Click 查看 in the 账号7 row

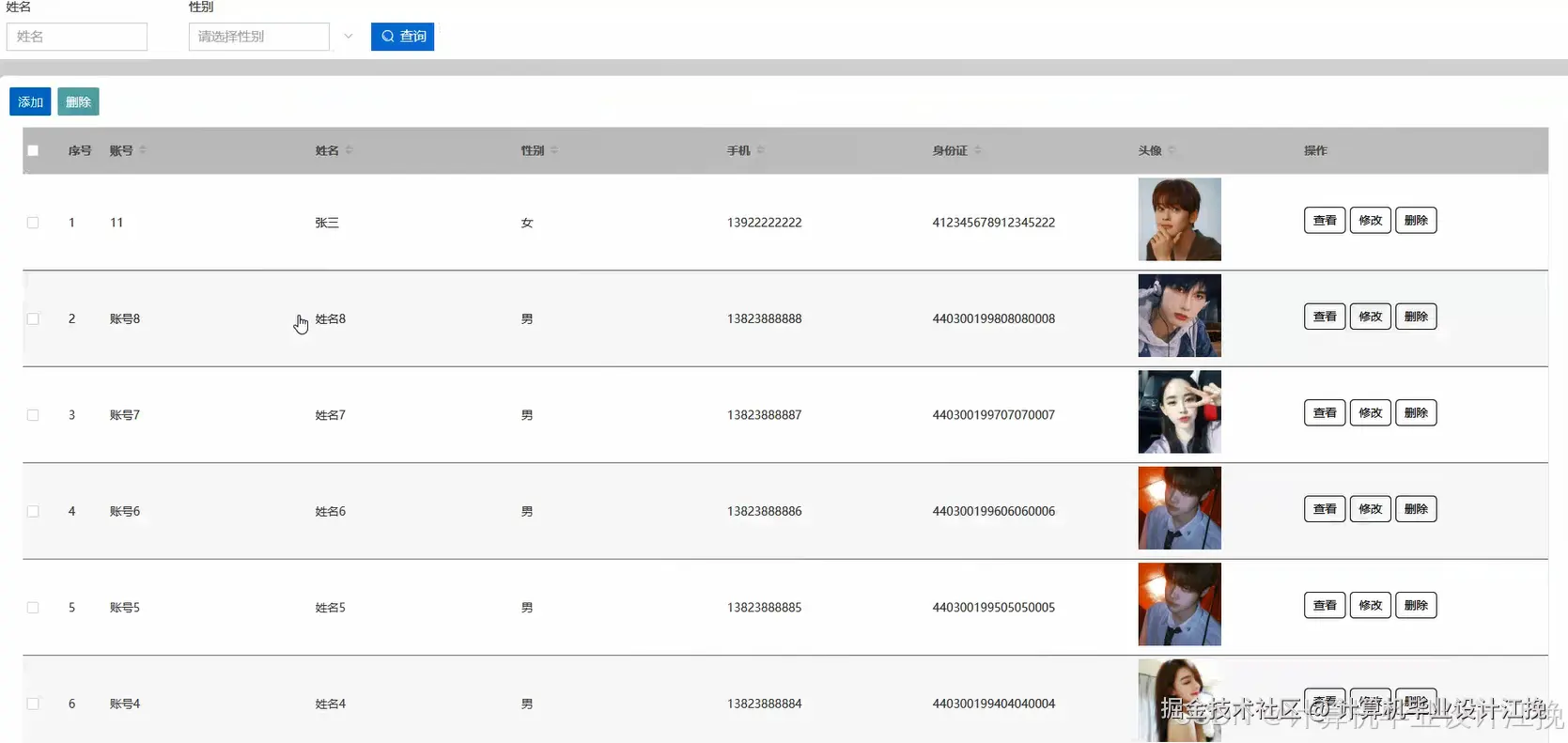pos(1325,412)
